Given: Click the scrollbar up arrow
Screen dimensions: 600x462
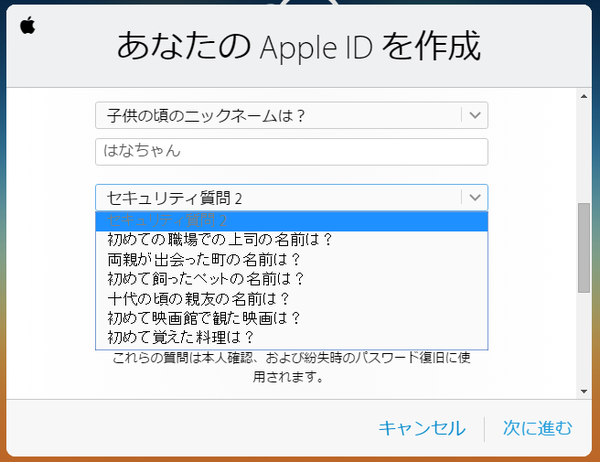Looking at the screenshot, I should pos(584,96).
